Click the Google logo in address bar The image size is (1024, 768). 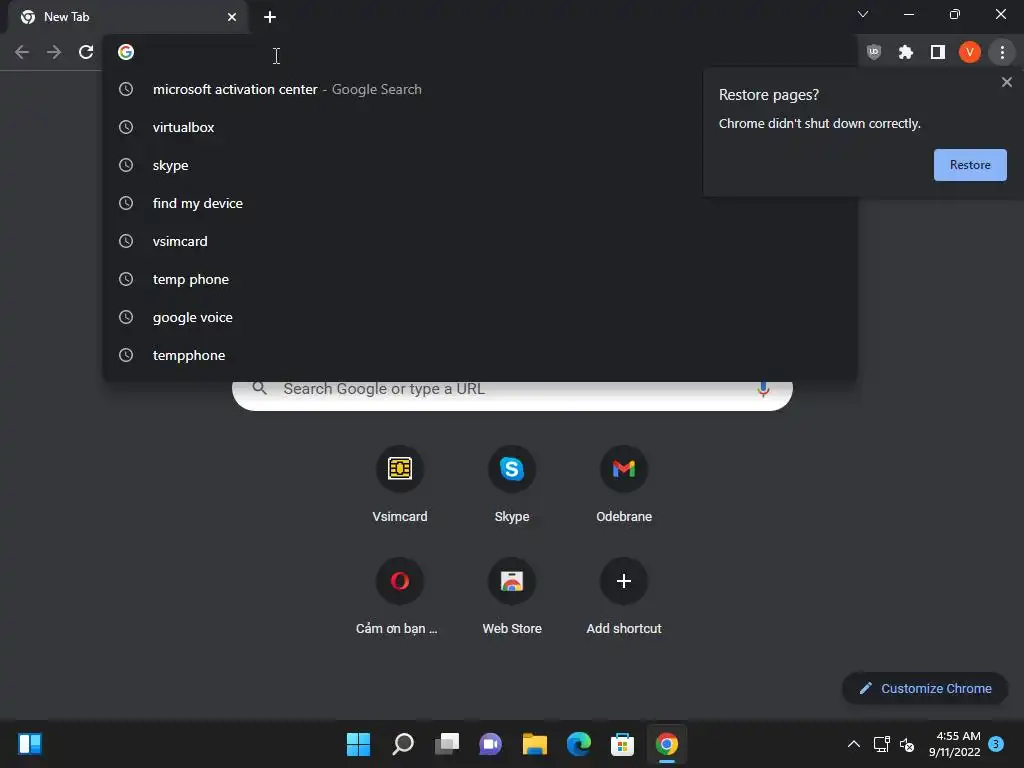pos(126,52)
